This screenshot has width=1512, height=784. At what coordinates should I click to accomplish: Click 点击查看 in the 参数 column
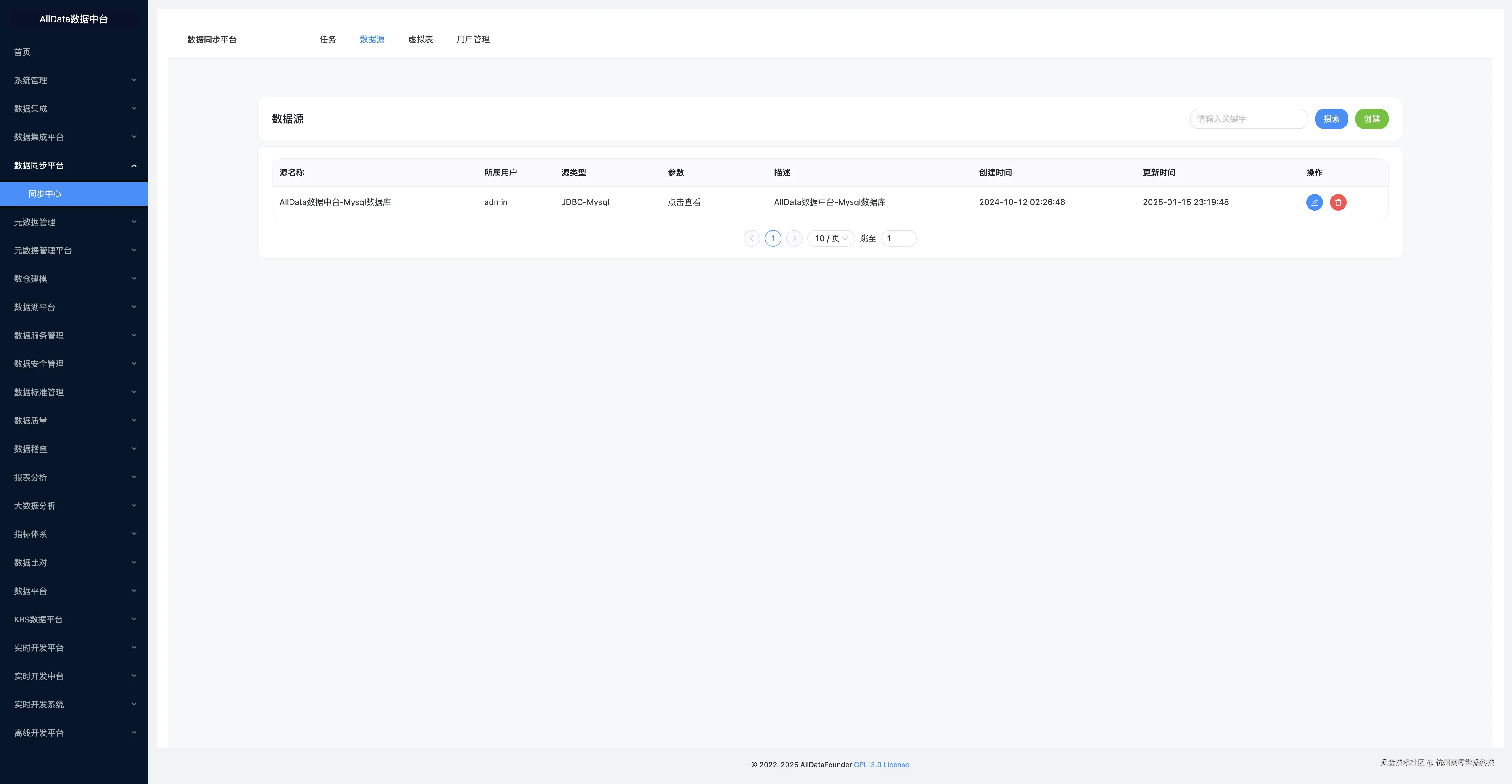684,202
